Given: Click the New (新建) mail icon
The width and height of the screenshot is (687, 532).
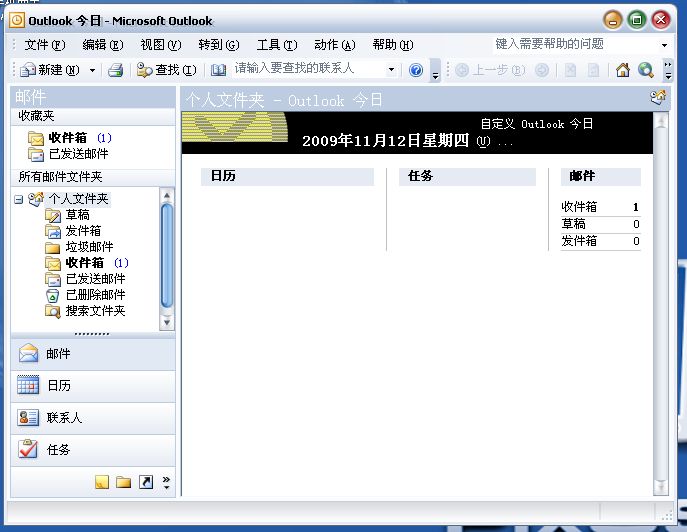Looking at the screenshot, I should [28, 70].
